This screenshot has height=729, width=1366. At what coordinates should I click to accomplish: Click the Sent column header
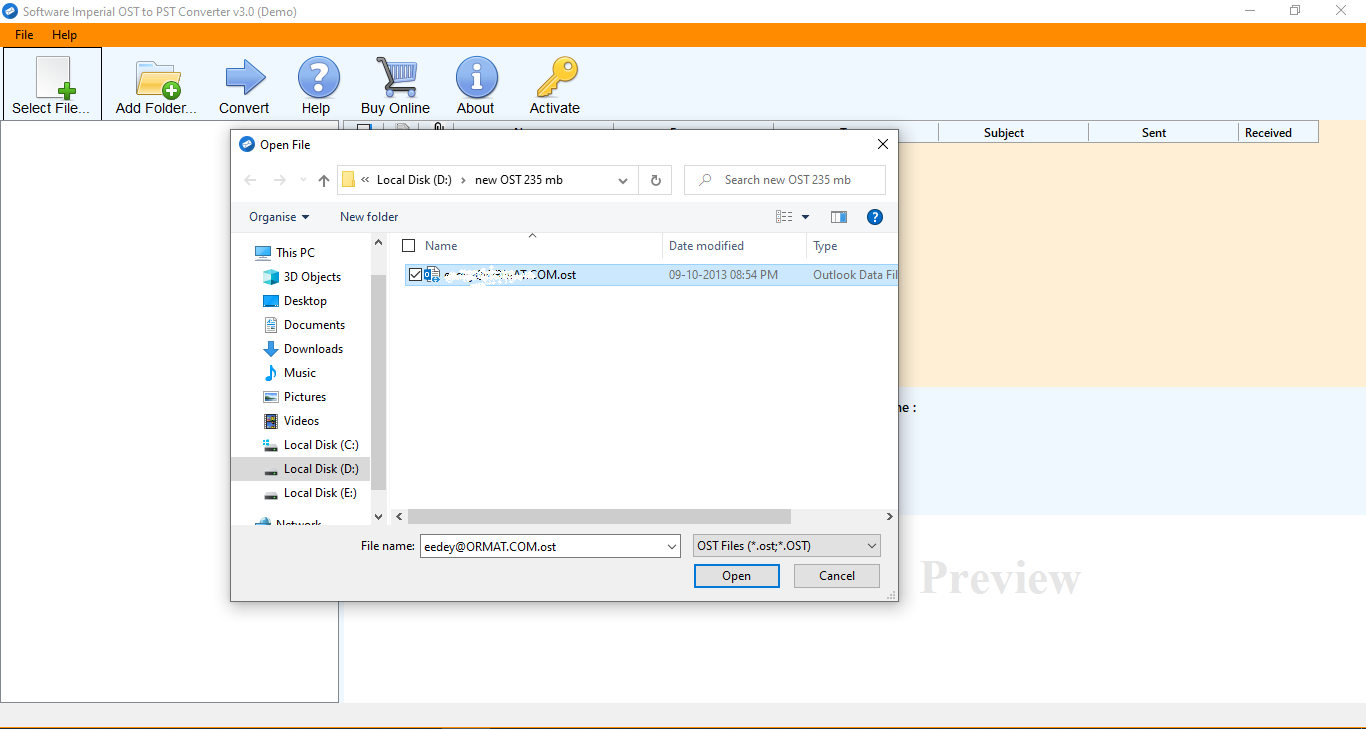point(1154,132)
